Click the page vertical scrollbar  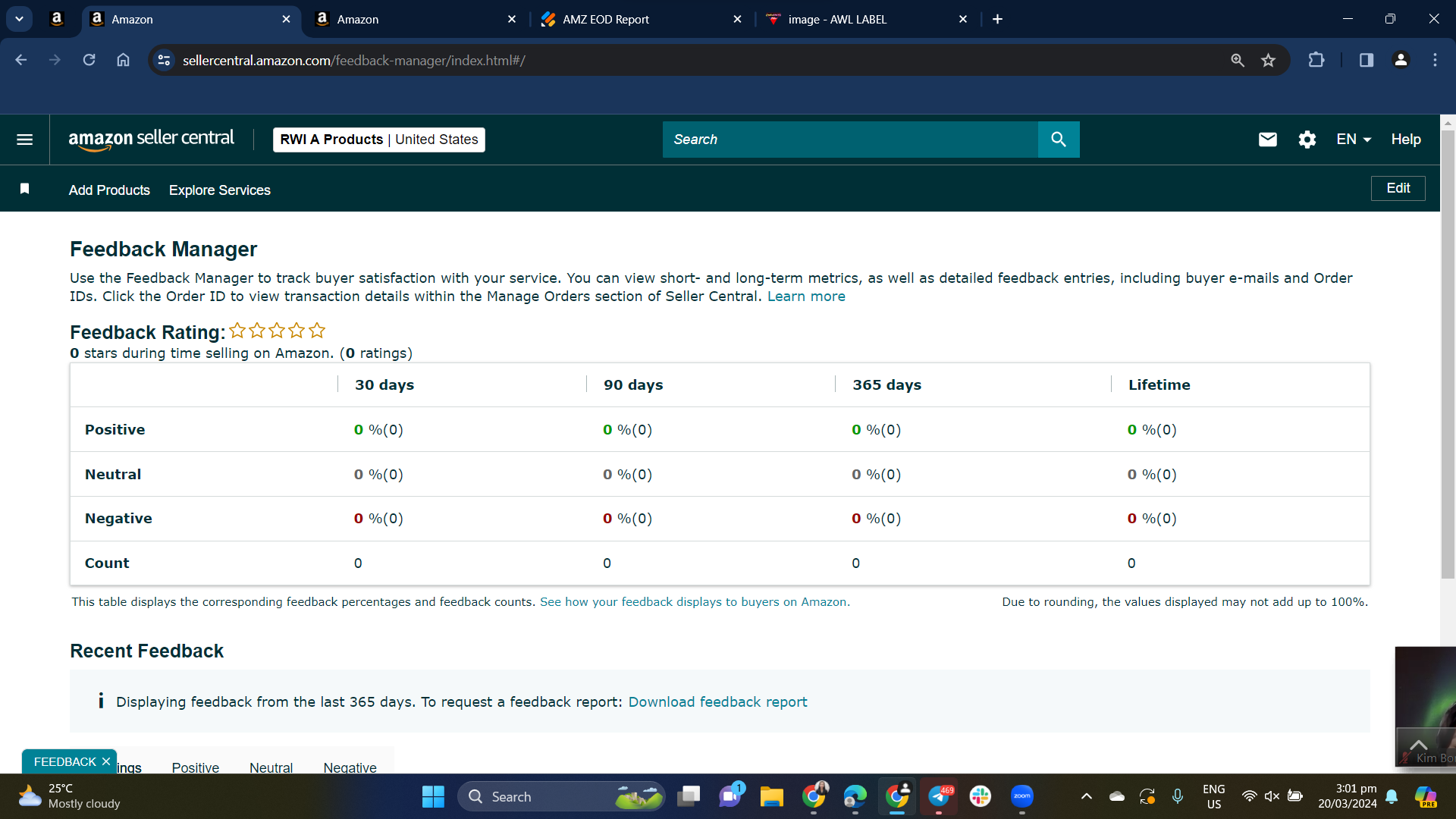click(1448, 354)
